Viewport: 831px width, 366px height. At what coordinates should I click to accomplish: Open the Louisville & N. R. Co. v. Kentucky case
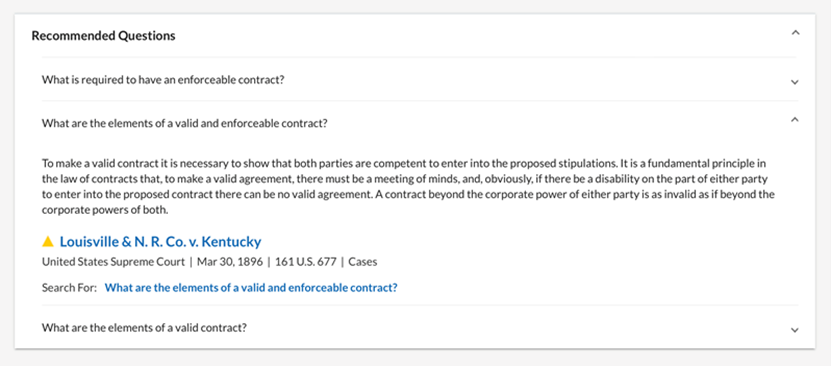click(x=160, y=242)
